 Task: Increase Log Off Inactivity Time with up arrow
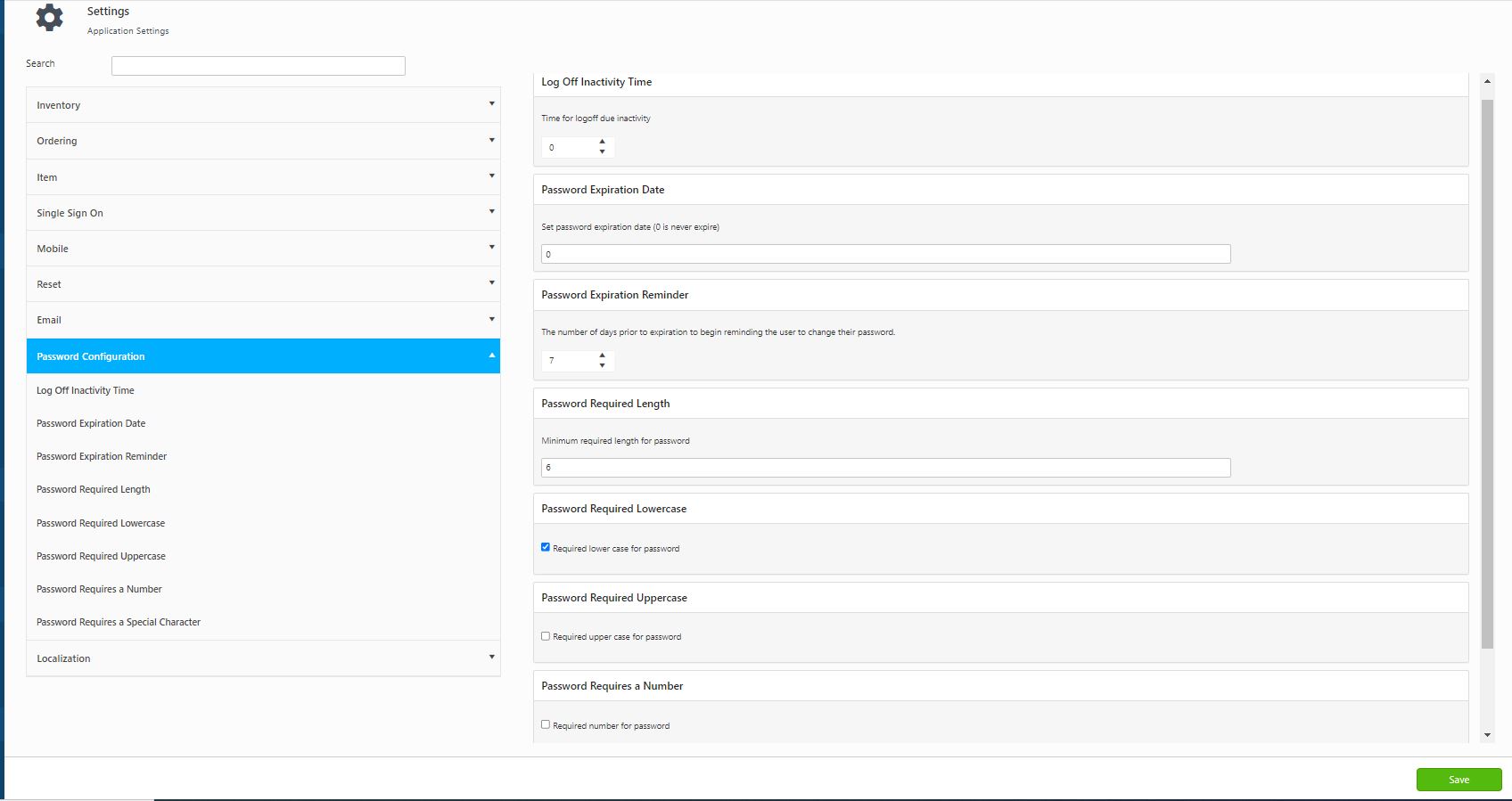click(603, 142)
